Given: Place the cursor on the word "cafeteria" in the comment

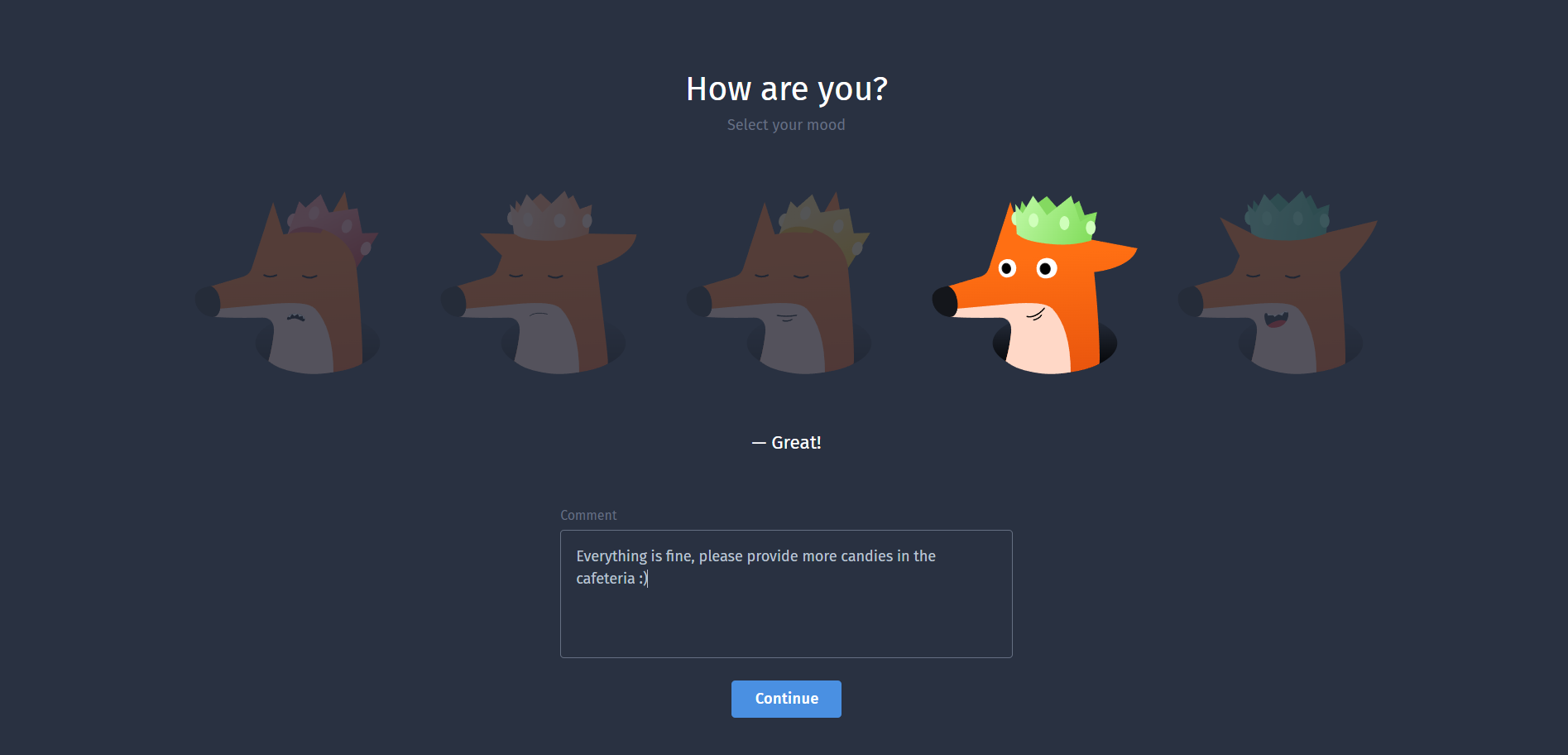Looking at the screenshot, I should pyautogui.click(x=606, y=579).
